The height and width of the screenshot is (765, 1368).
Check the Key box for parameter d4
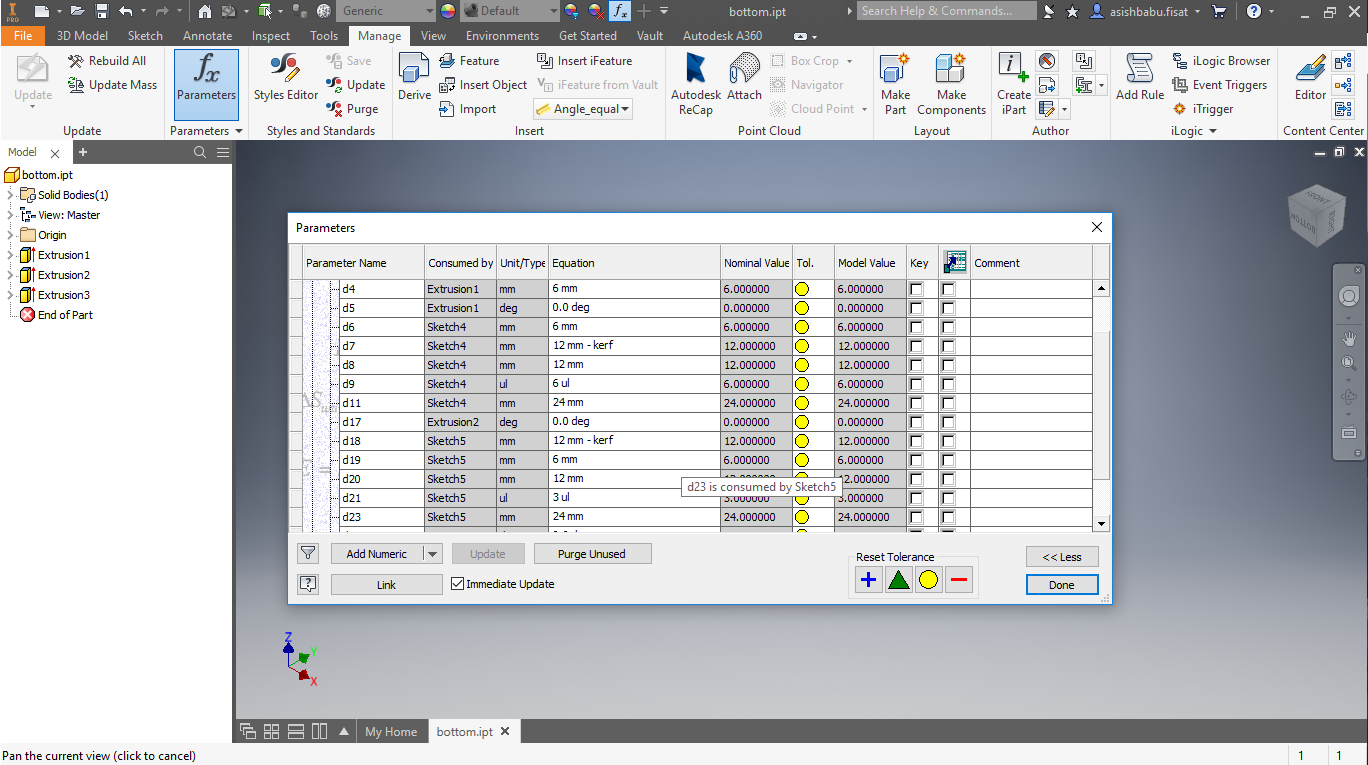[916, 289]
